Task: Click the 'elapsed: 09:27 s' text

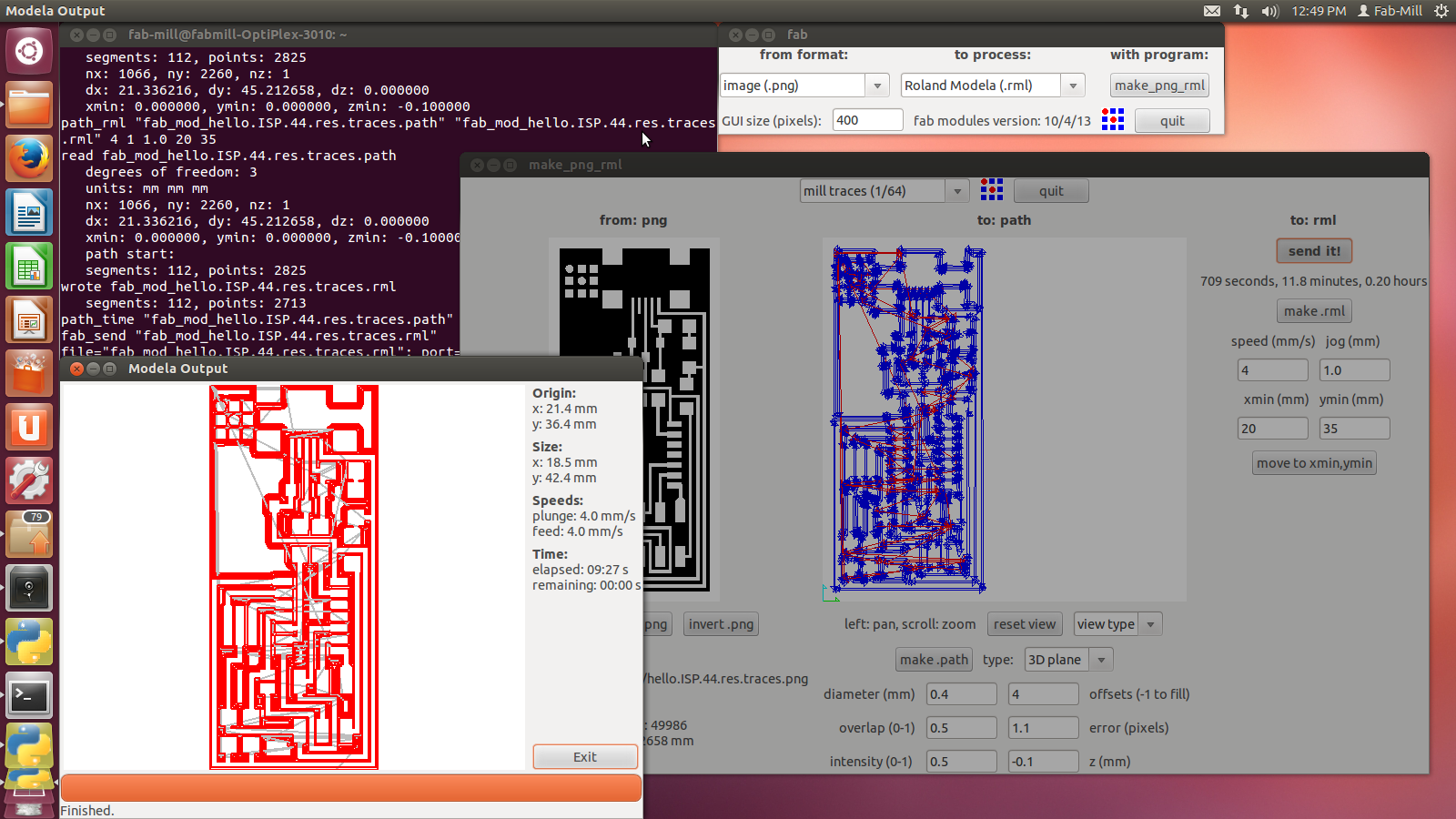Action: 581,570
